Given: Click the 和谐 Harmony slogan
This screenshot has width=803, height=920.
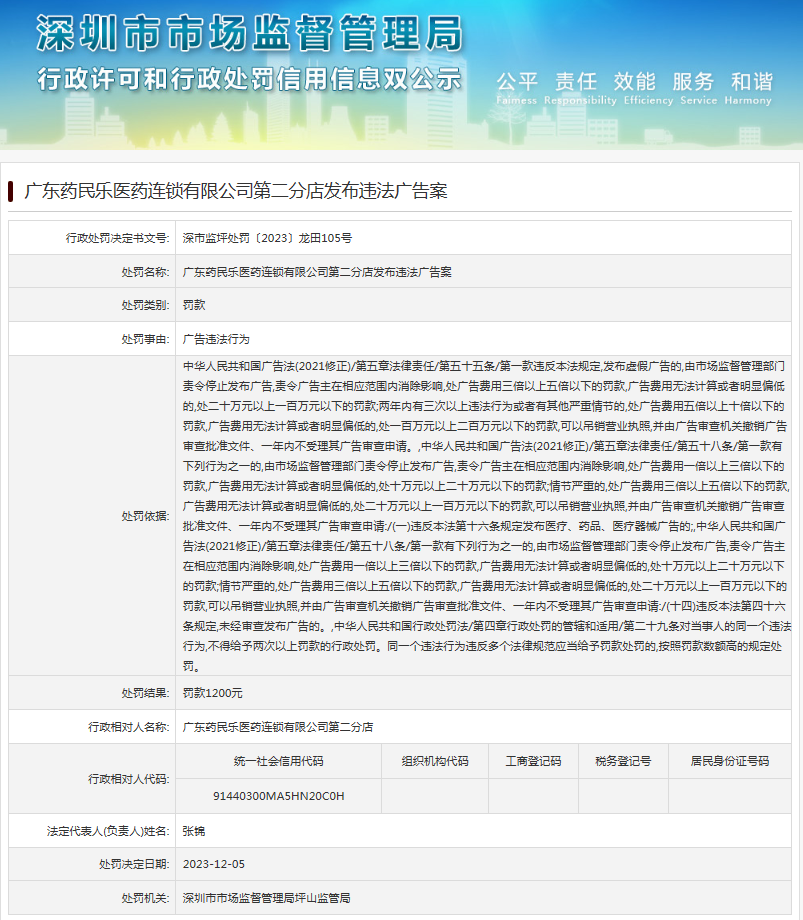Looking at the screenshot, I should point(748,88).
